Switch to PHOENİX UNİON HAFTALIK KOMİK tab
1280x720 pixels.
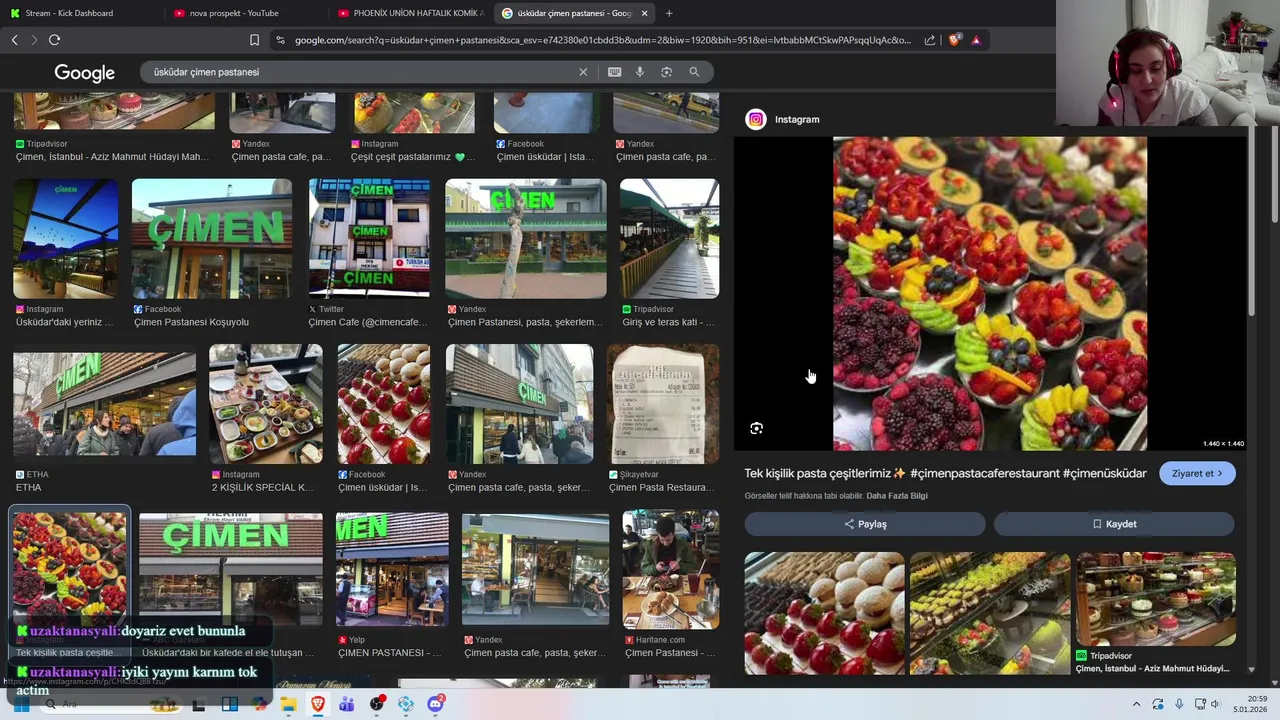(410, 13)
